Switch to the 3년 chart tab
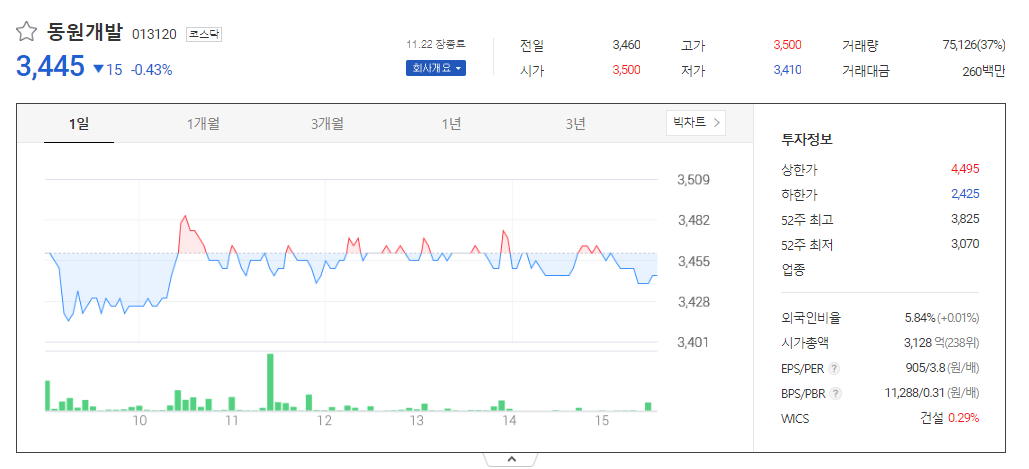 tap(576, 123)
